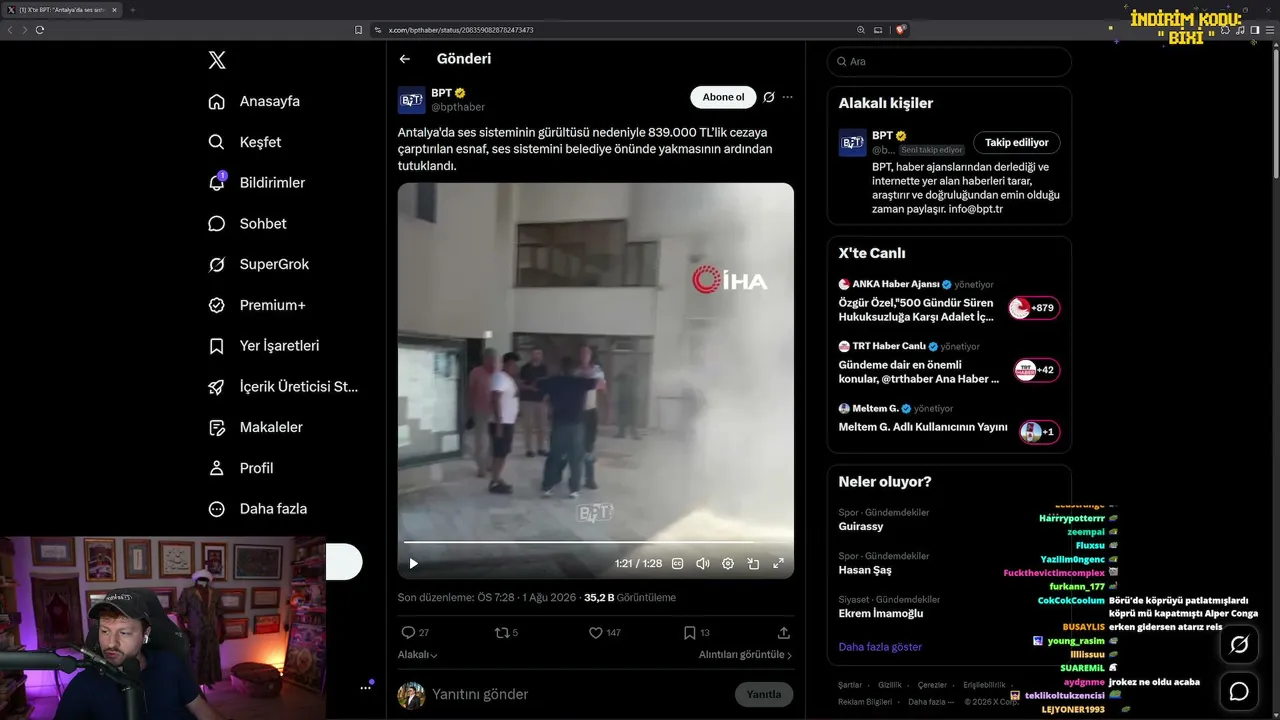Click the video progress bar
The image size is (1280, 720).
point(596,542)
